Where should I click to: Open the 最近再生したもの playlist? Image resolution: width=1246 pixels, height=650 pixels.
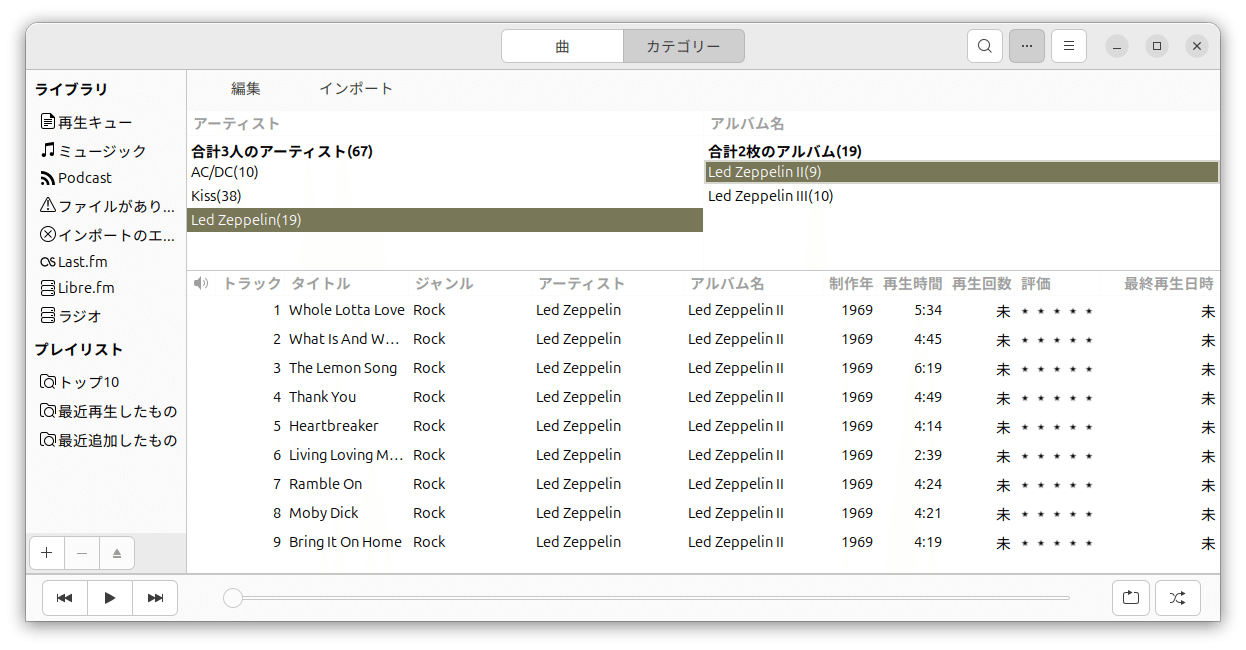(106, 411)
